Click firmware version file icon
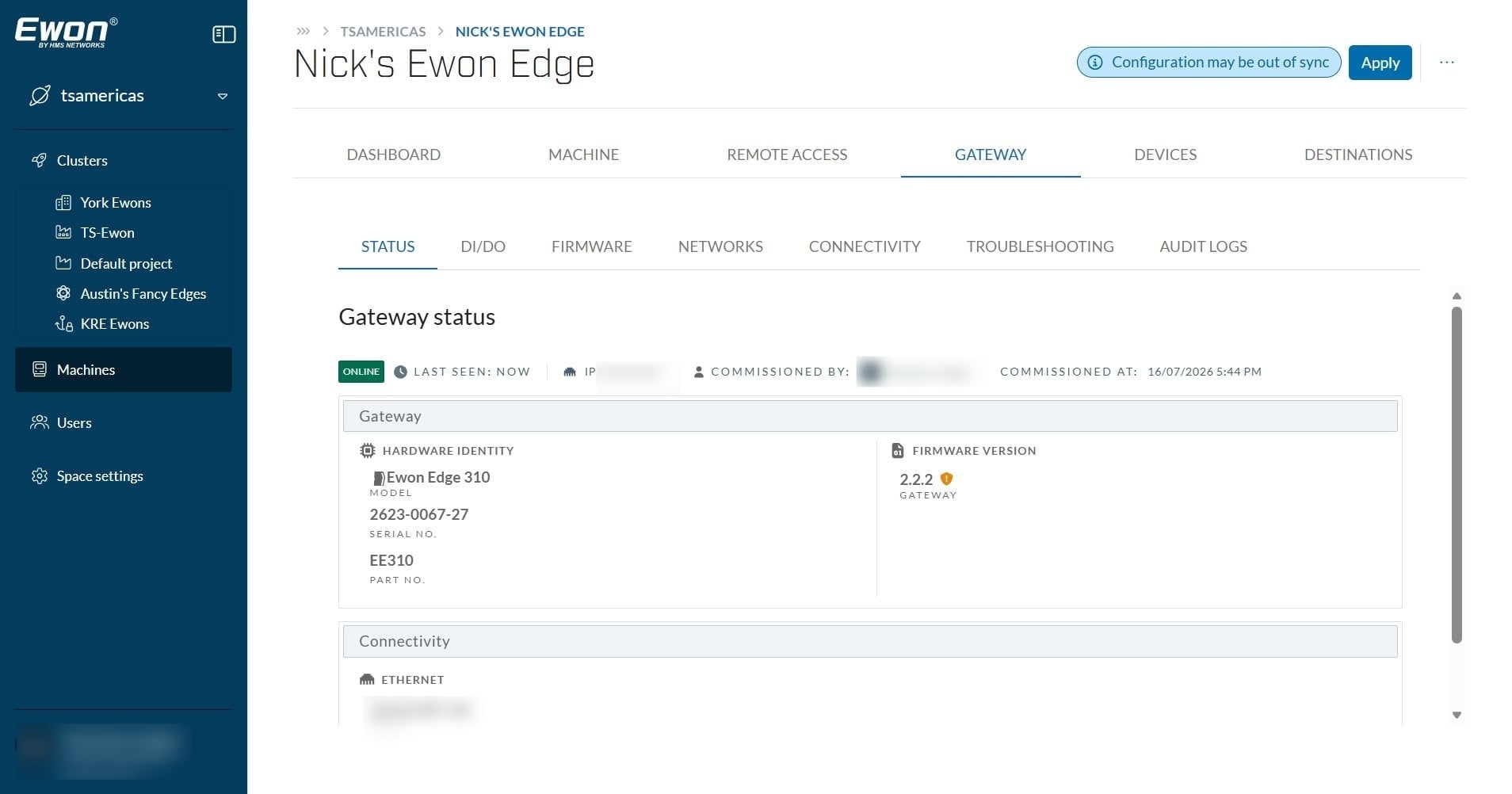1512x794 pixels. [x=897, y=450]
